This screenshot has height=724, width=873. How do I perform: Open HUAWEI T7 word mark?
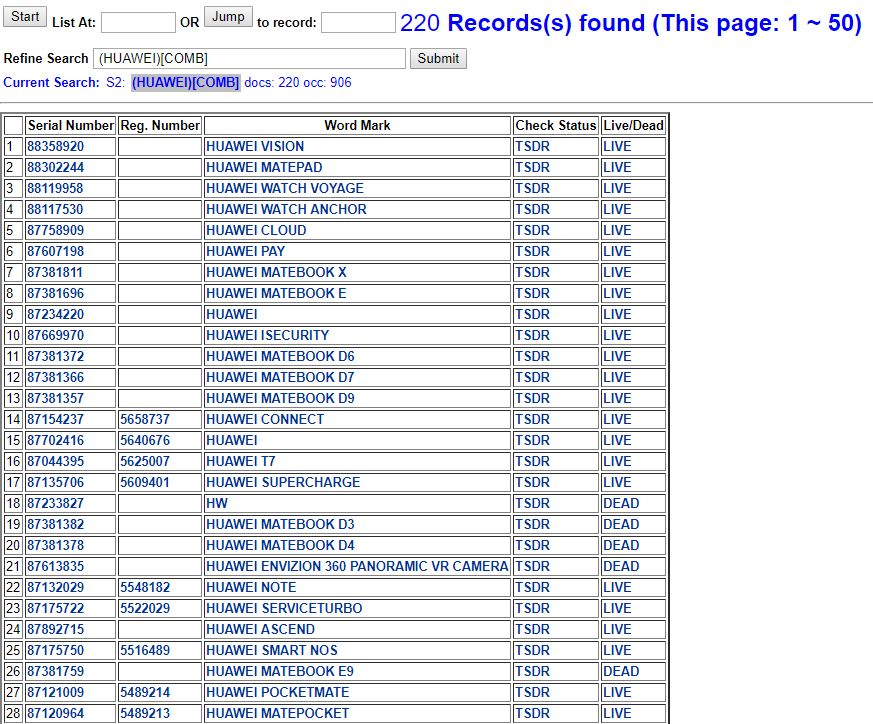241,462
